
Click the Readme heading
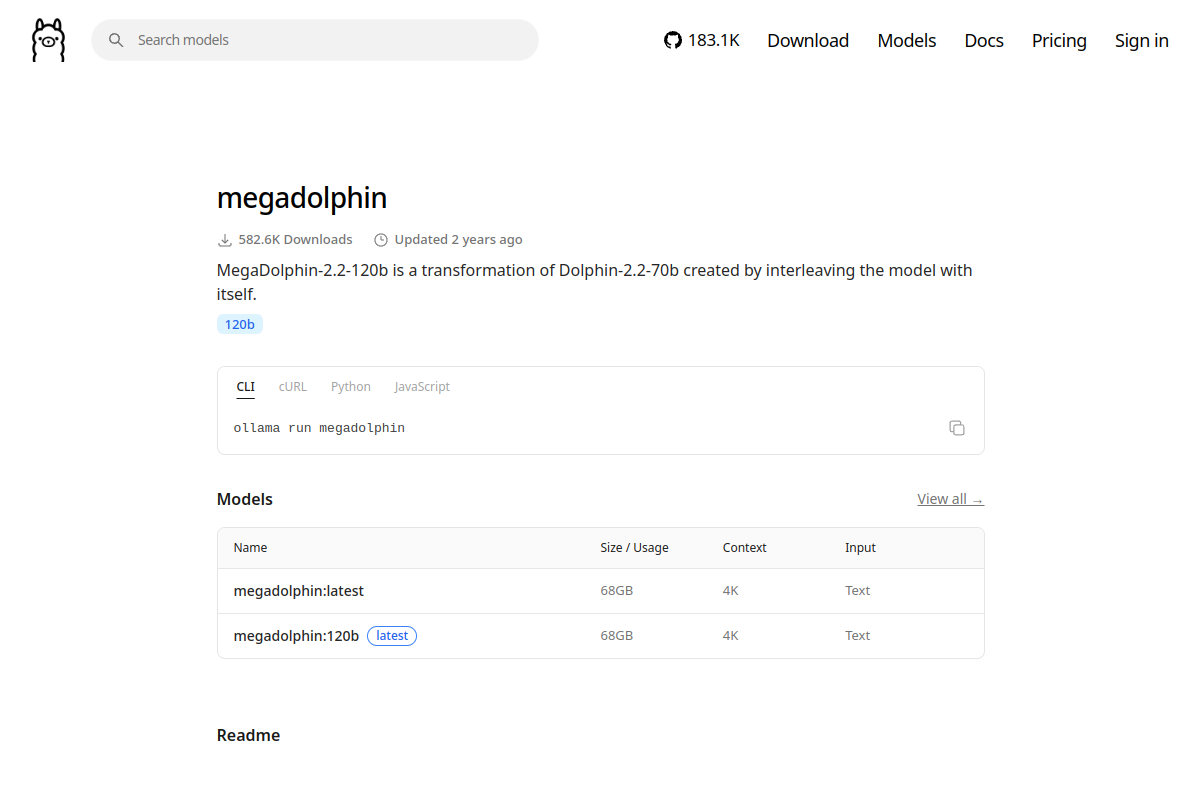(248, 735)
